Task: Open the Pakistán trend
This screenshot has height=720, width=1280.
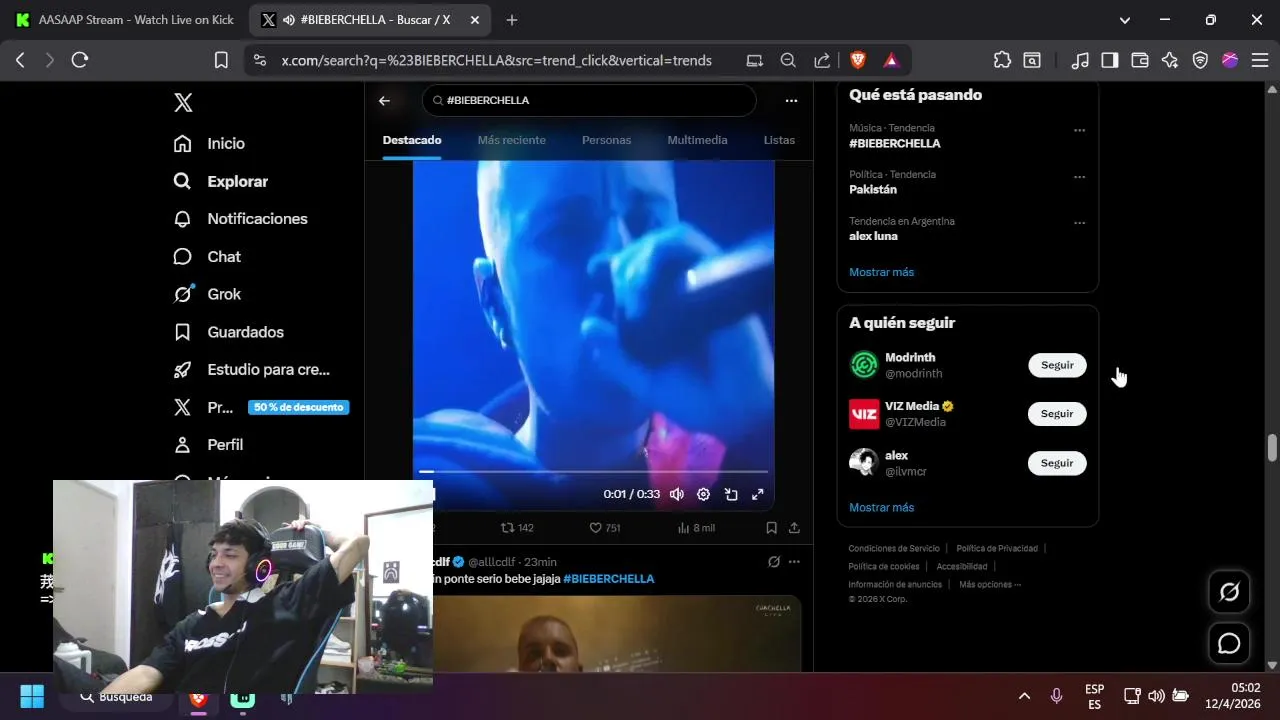Action: 873,189
